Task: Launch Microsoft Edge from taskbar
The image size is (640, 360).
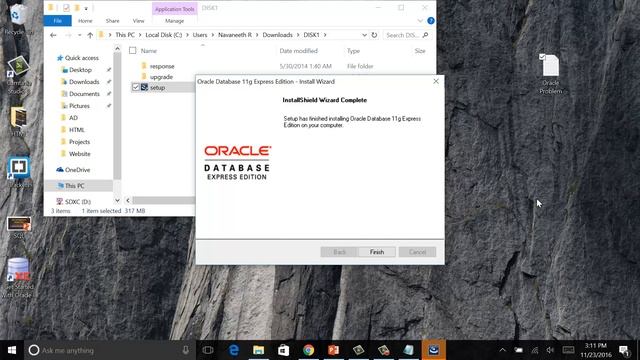Action: point(233,350)
